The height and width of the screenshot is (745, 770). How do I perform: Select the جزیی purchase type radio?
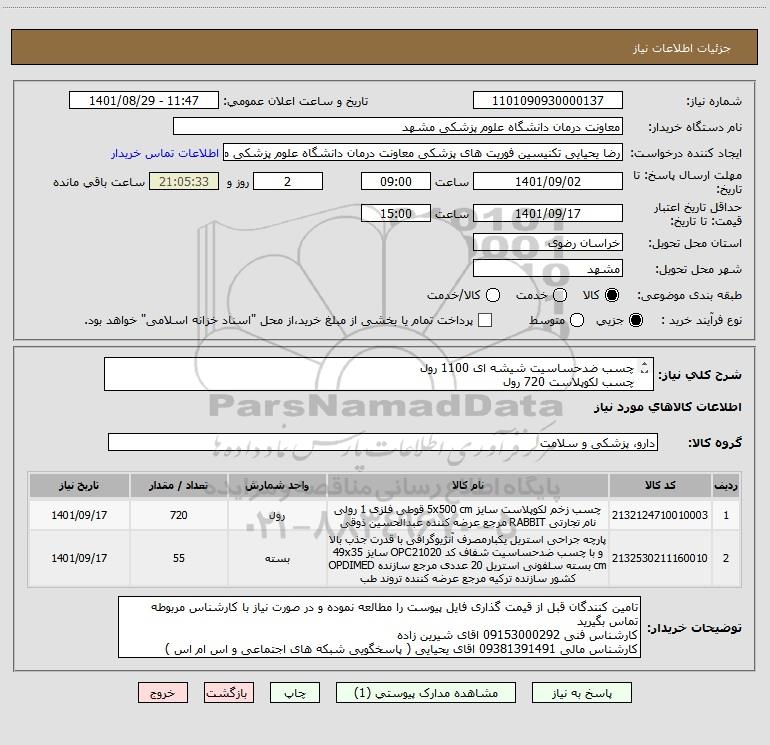point(635,320)
